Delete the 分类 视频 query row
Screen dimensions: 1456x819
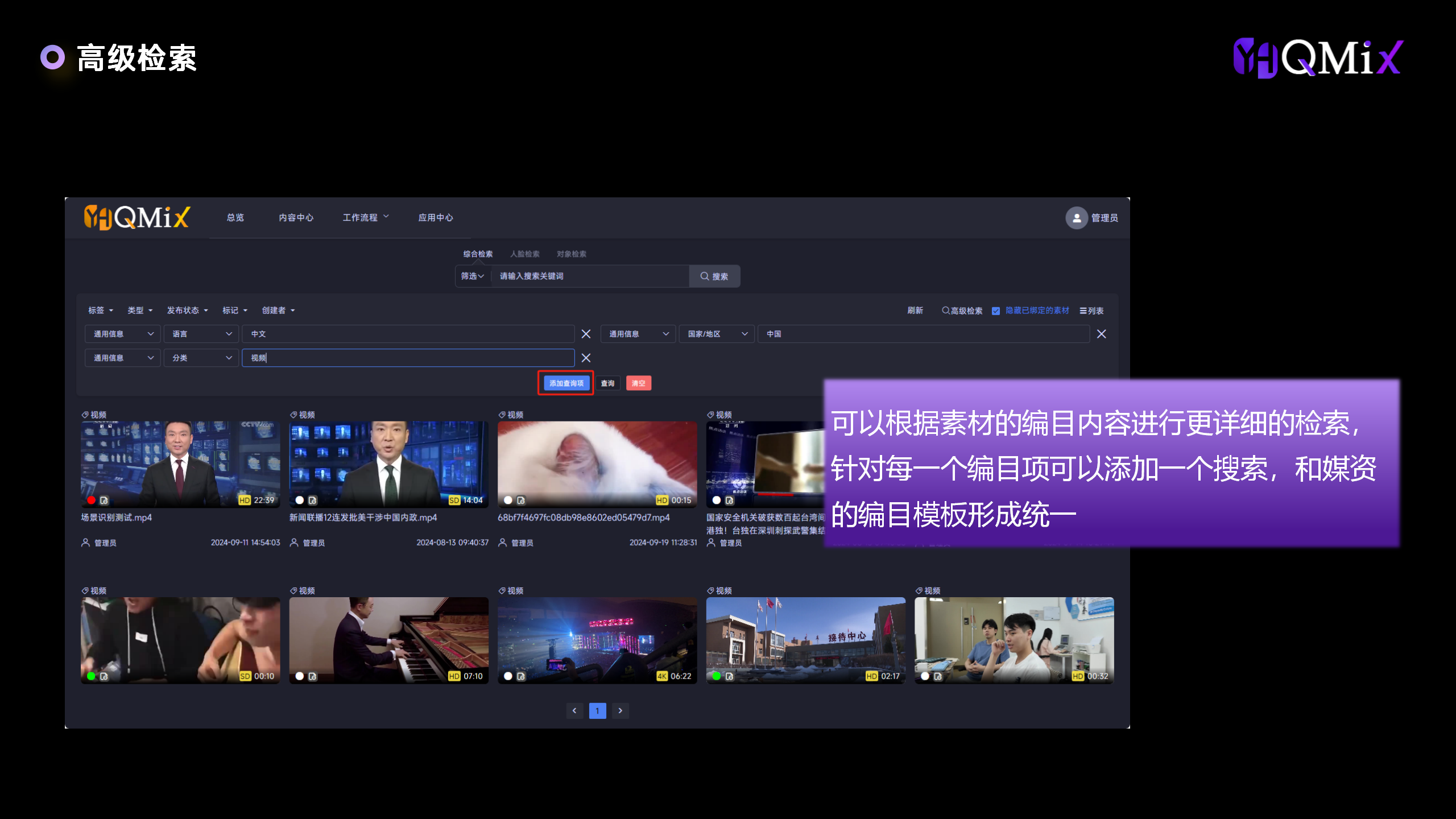(x=586, y=358)
